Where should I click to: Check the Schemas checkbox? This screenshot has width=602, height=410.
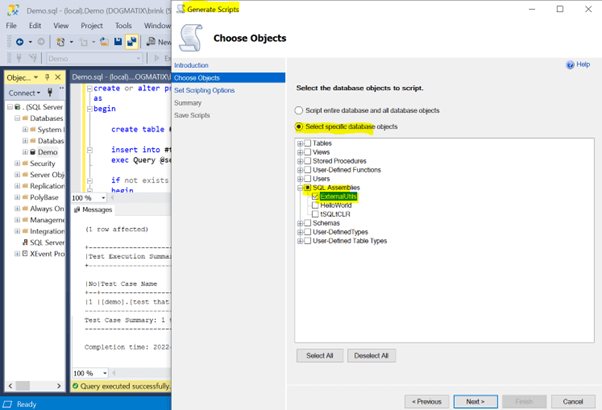tap(308, 223)
